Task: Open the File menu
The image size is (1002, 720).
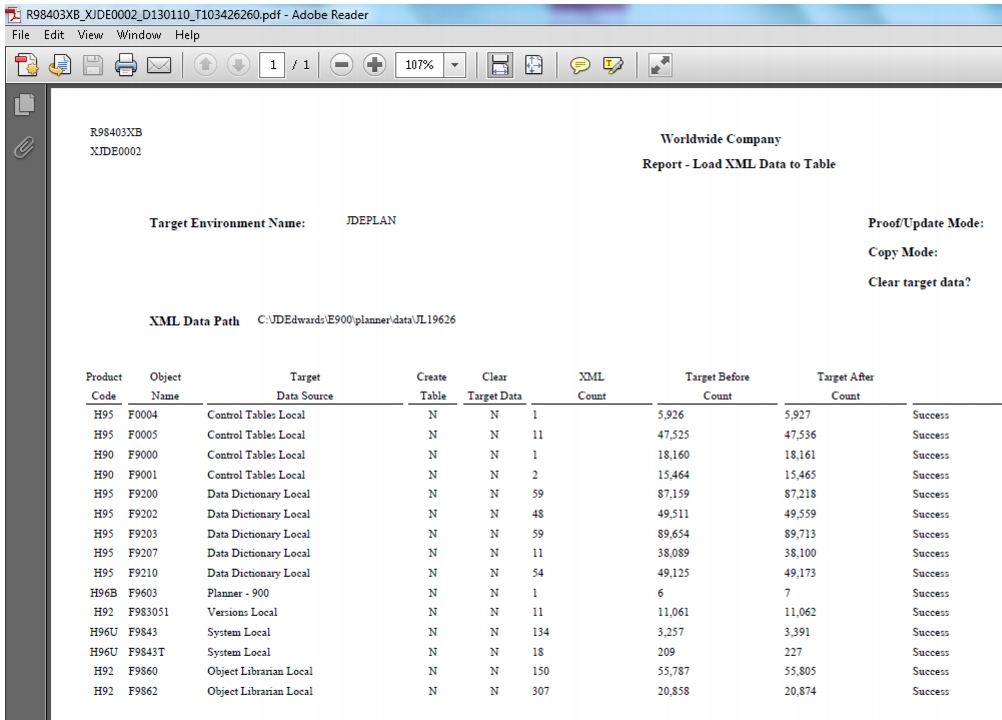Action: [x=20, y=34]
